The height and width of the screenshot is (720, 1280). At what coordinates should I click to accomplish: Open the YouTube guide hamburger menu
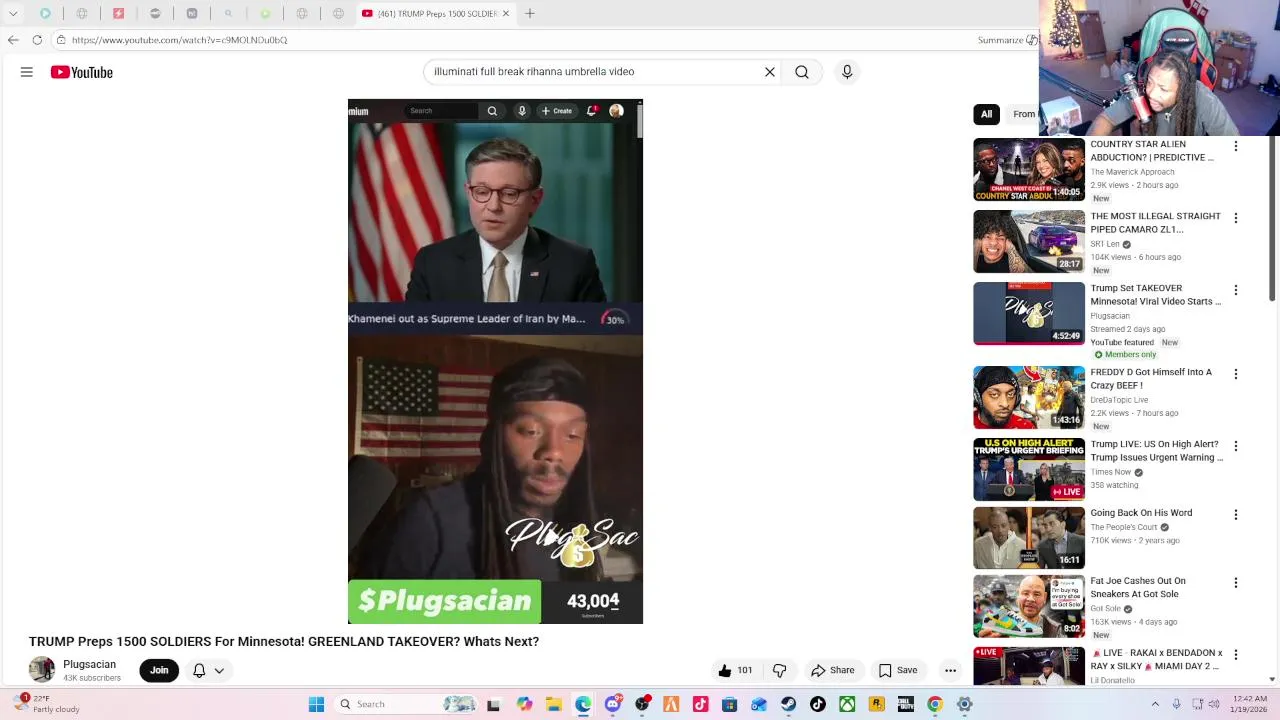[x=27, y=72]
